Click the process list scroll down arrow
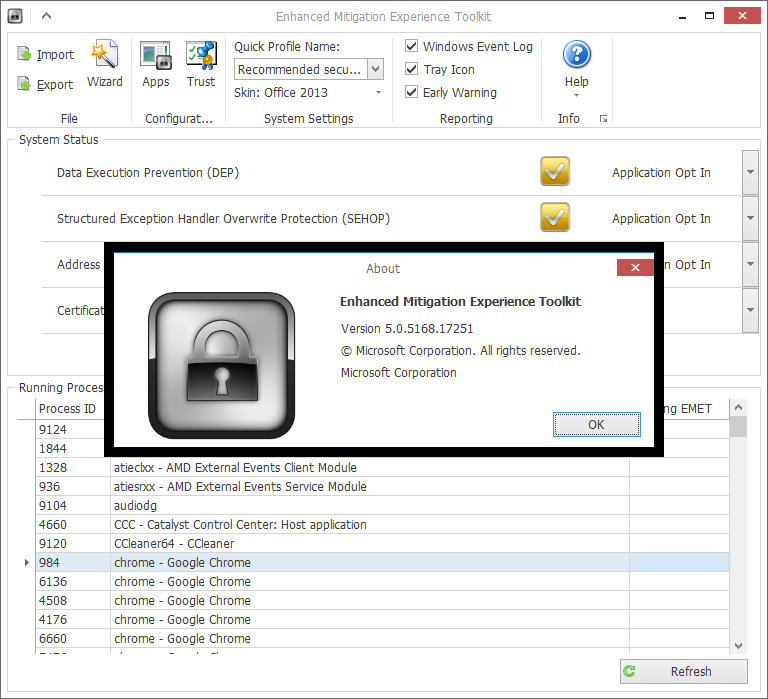Image resolution: width=768 pixels, height=699 pixels. [739, 646]
